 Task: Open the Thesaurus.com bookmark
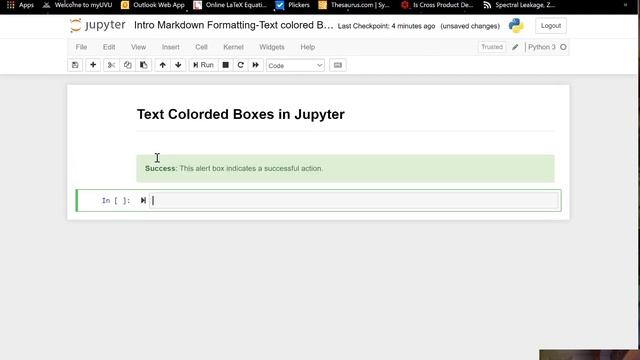click(x=354, y=5)
